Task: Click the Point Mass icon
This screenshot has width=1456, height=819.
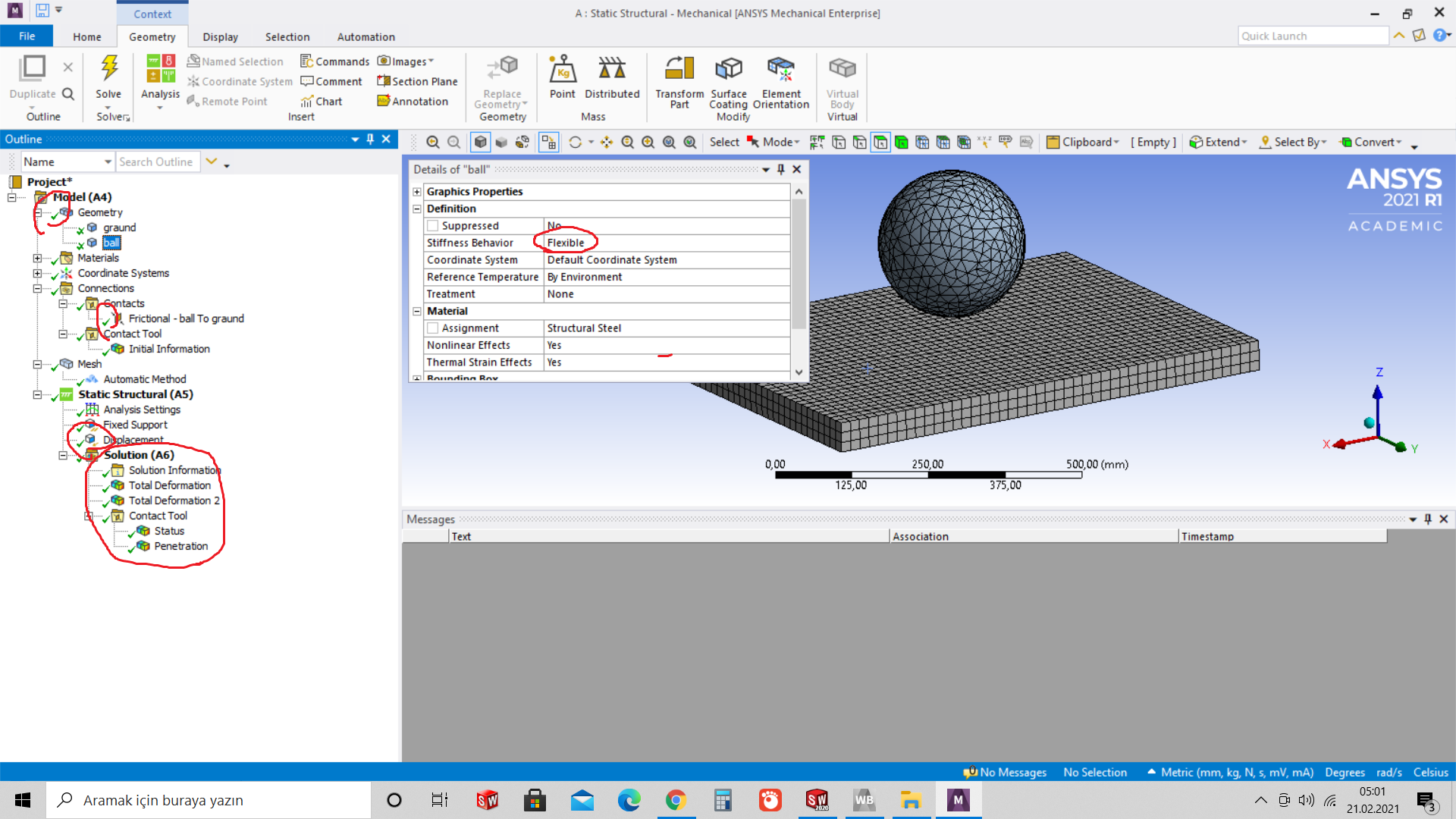Action: [562, 70]
